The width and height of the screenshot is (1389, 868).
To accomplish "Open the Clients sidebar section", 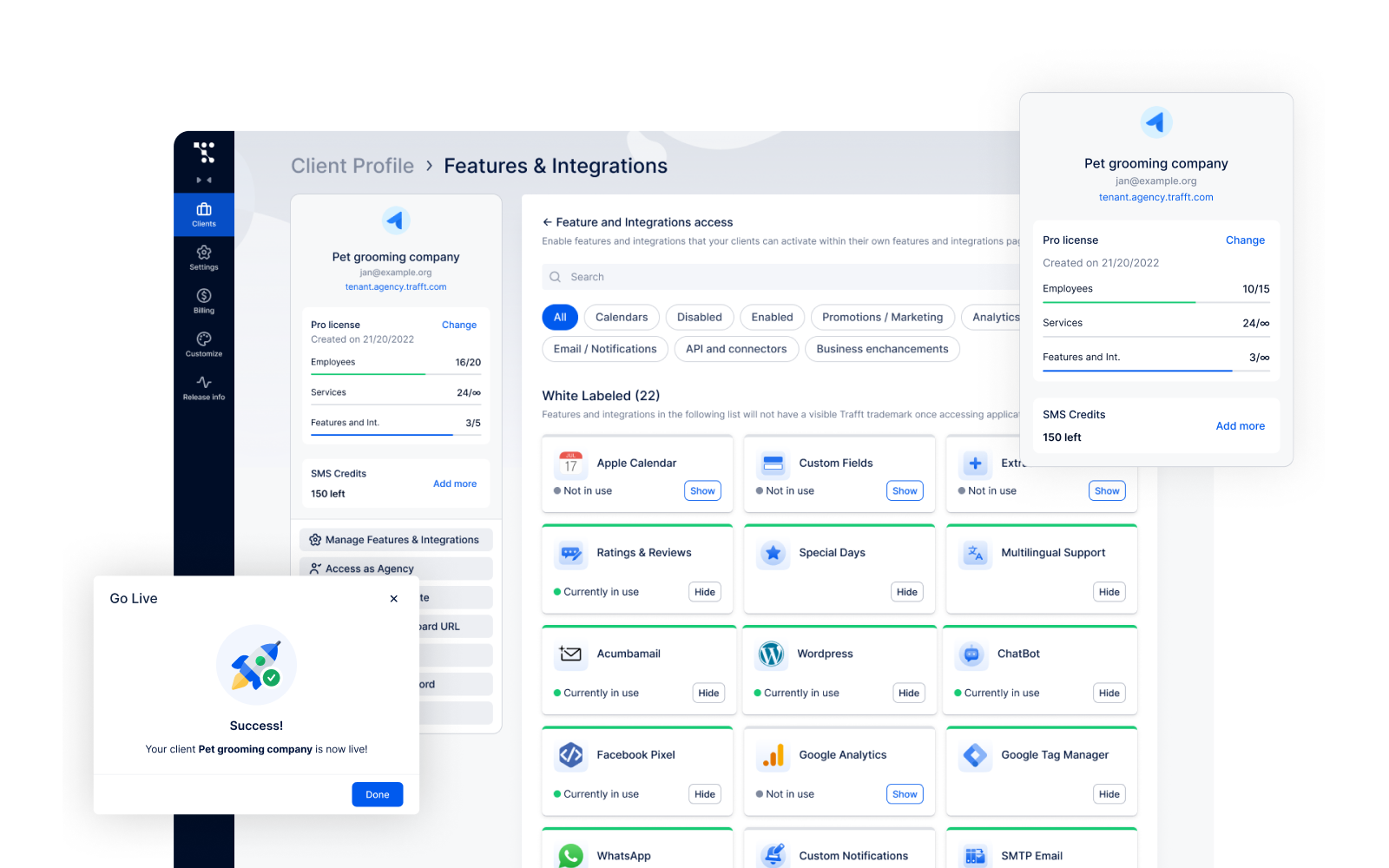I will point(204,214).
